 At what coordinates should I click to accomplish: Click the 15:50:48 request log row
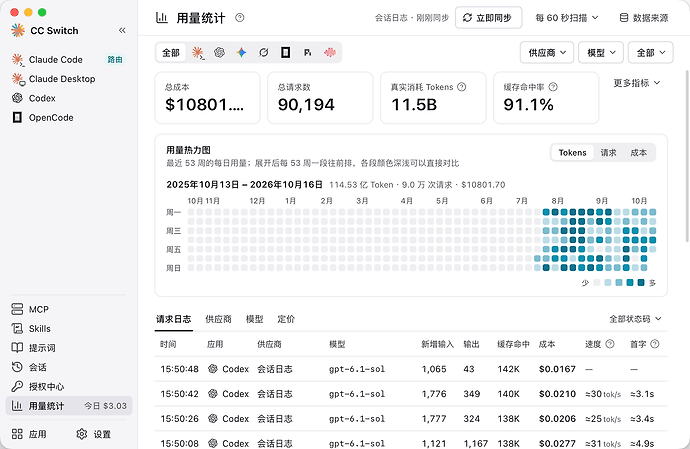(411, 369)
